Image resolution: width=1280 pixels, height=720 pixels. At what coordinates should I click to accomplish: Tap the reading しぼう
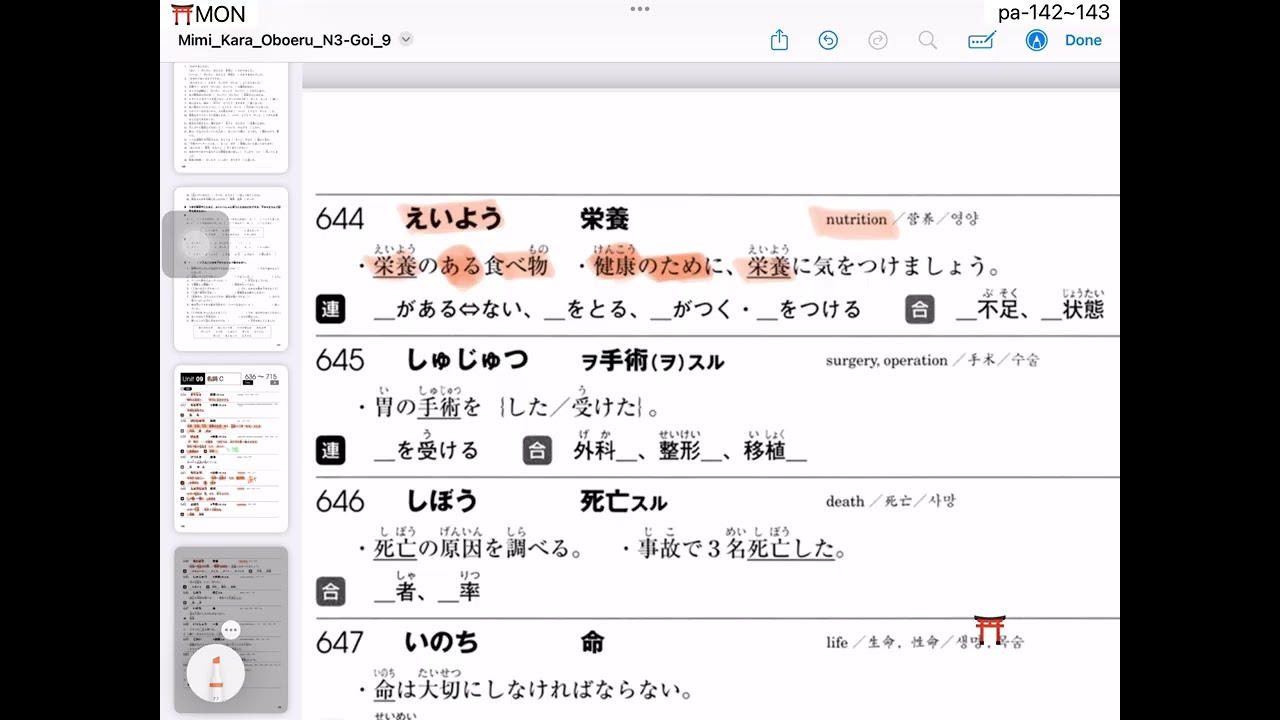tap(442, 501)
